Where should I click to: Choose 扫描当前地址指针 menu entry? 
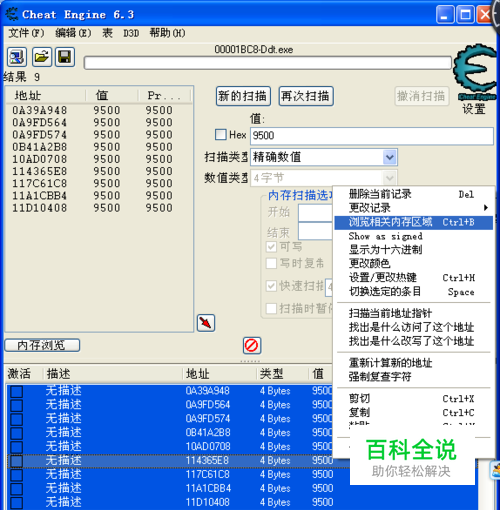pyautogui.click(x=413, y=313)
